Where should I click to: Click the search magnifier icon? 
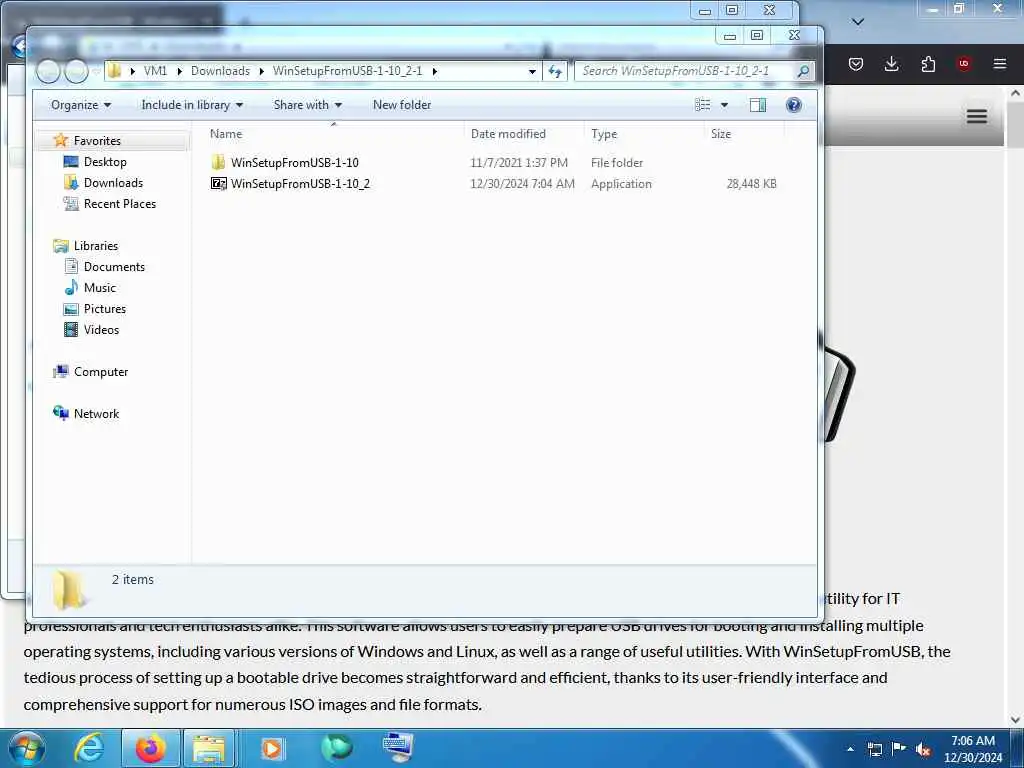pos(803,71)
